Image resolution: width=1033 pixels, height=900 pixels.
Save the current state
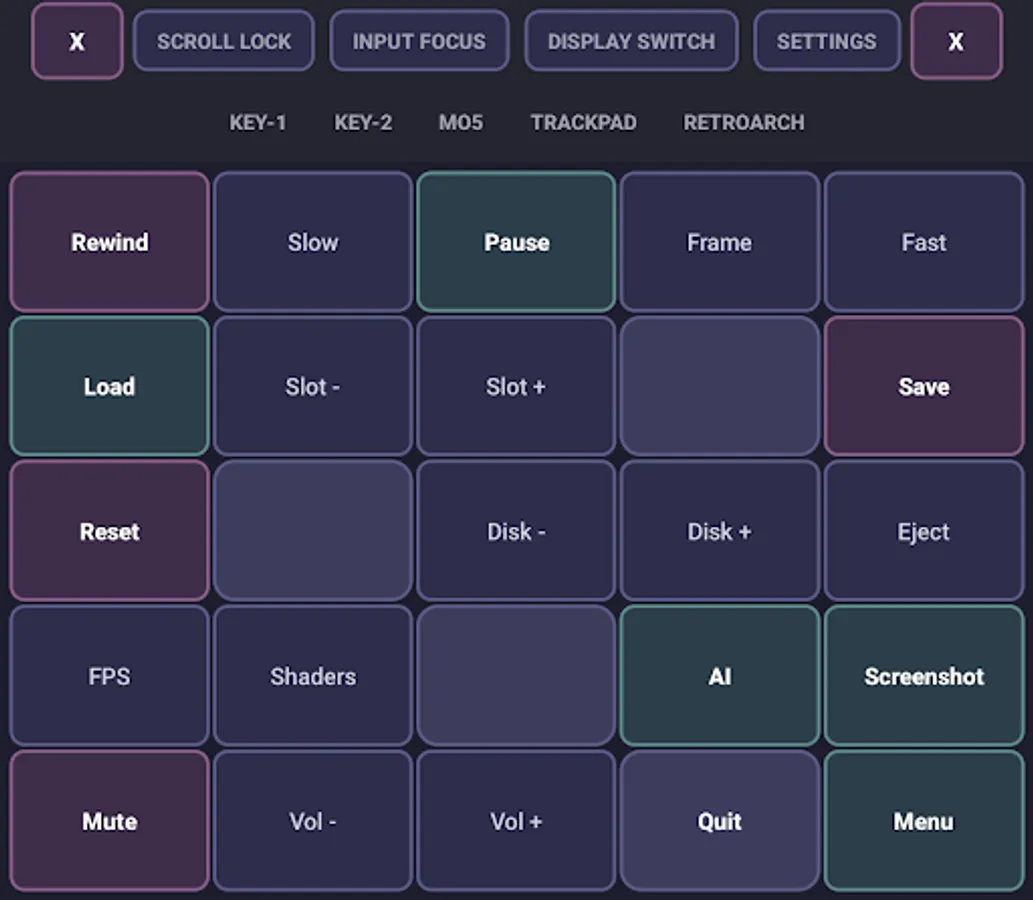[x=923, y=387]
